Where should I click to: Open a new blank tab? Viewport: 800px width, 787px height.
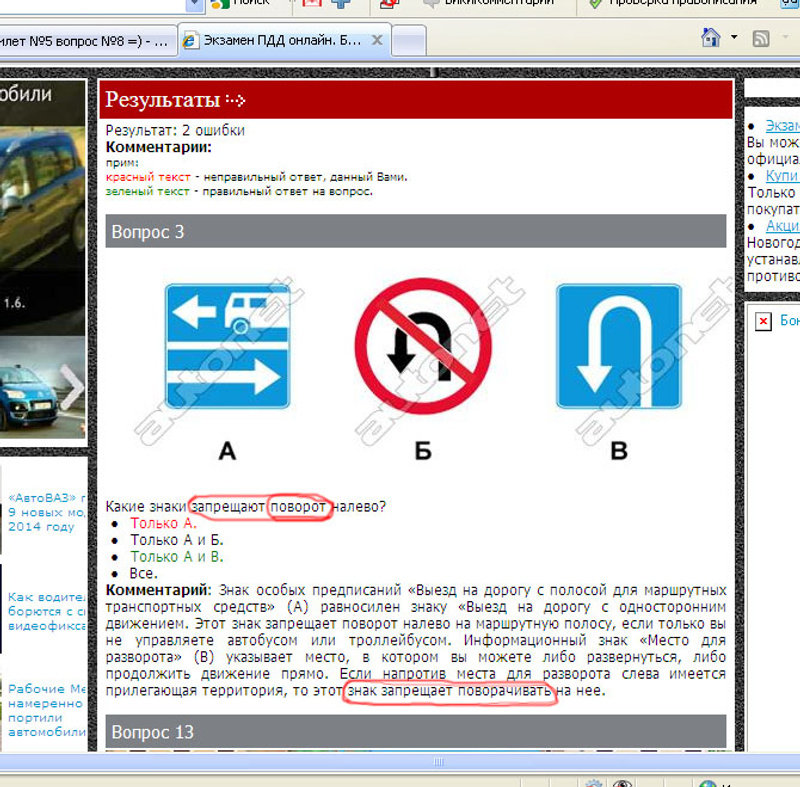(x=409, y=40)
